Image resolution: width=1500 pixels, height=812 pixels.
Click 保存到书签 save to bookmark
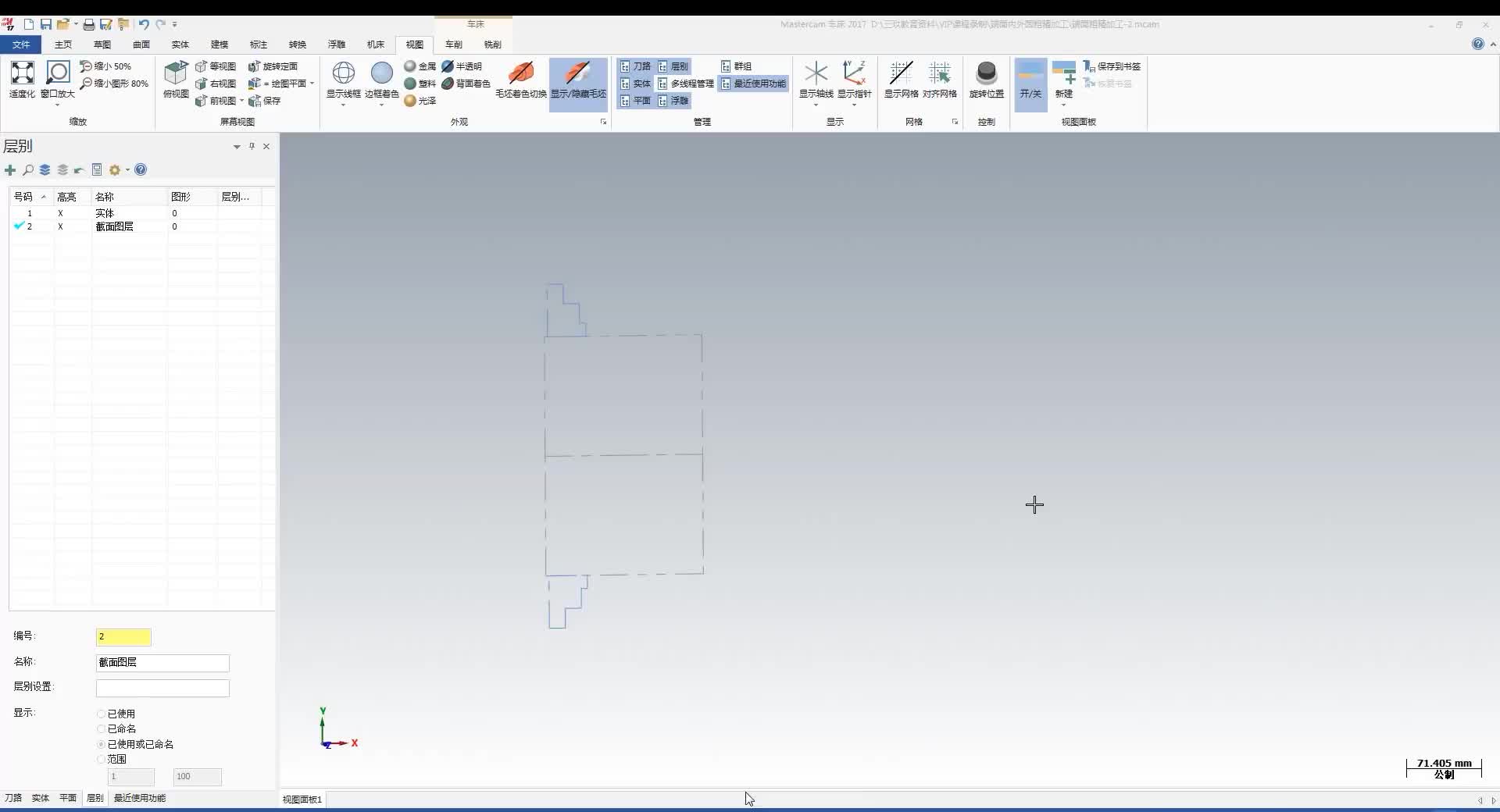[x=1112, y=66]
